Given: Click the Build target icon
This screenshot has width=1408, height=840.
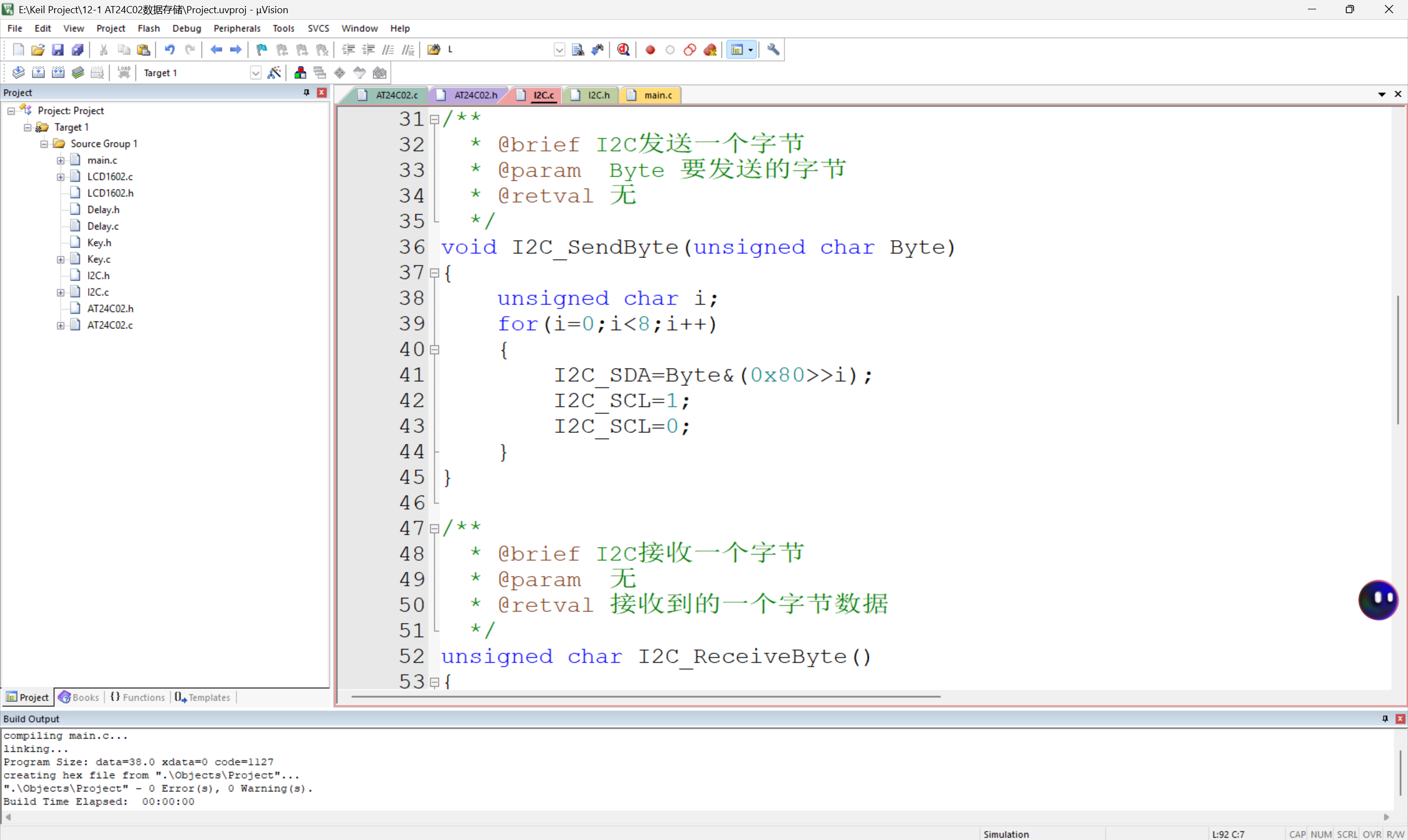Looking at the screenshot, I should click(38, 73).
